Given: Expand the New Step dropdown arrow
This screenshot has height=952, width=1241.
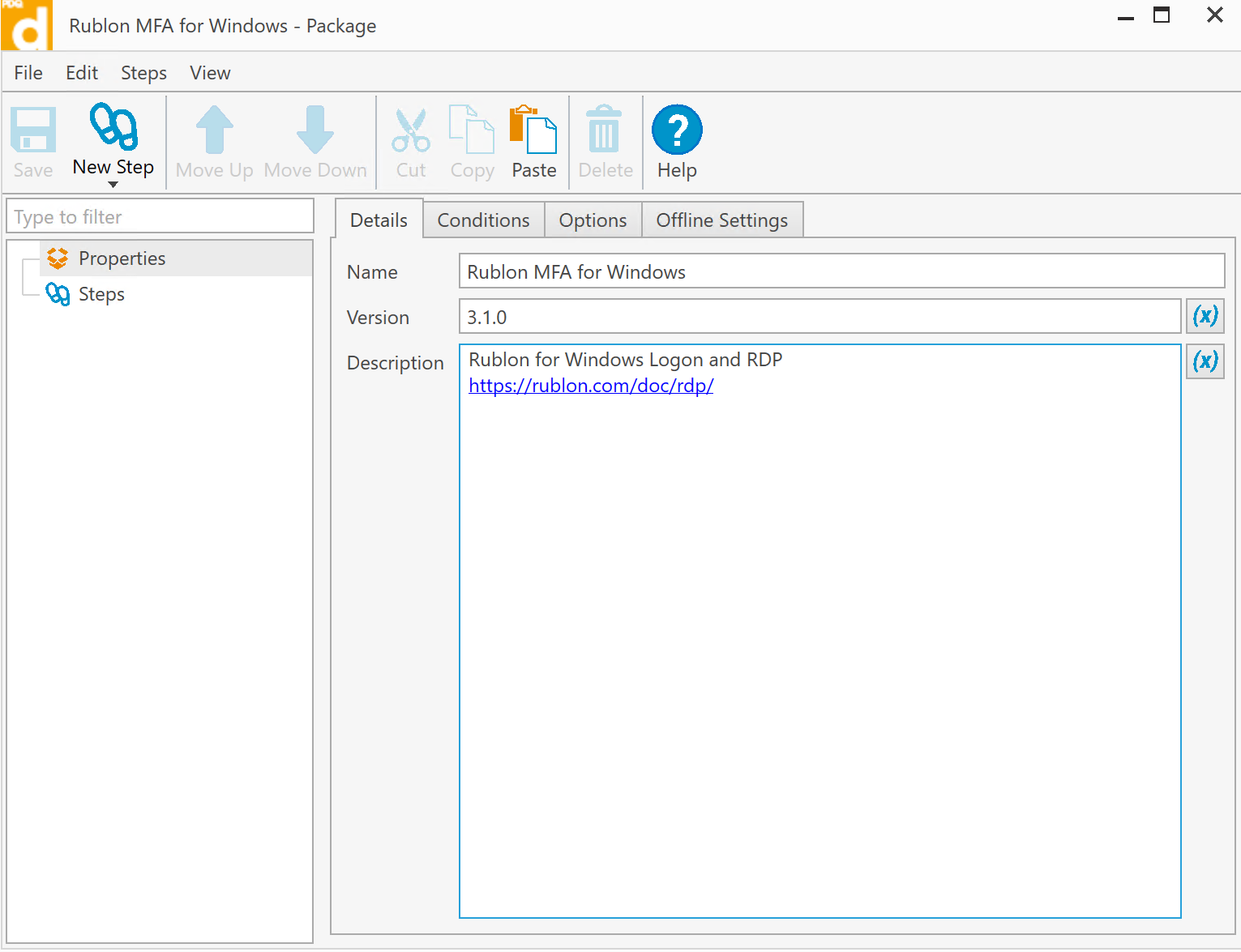Looking at the screenshot, I should pos(113,185).
